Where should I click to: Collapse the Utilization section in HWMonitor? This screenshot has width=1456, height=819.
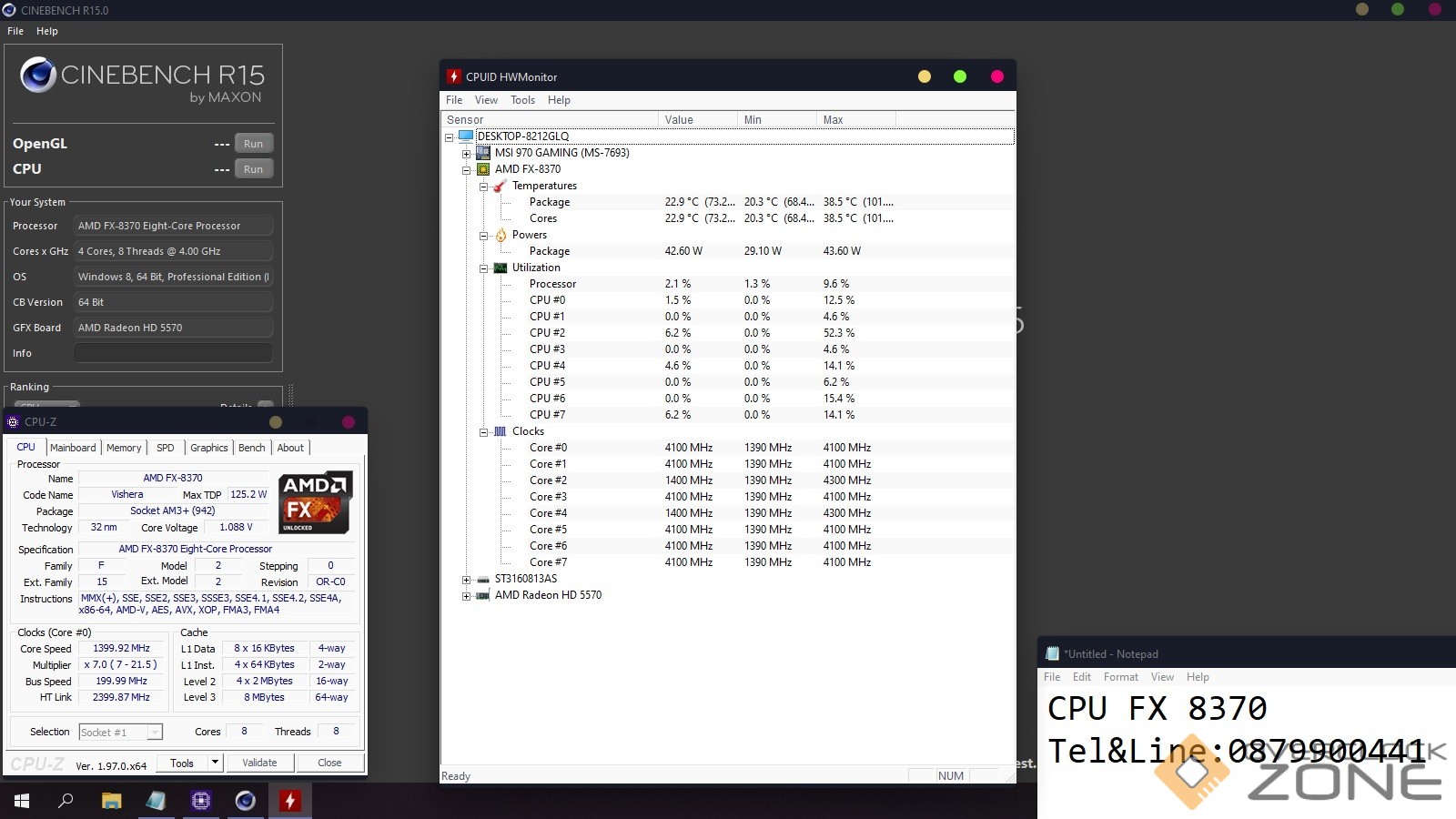484,268
